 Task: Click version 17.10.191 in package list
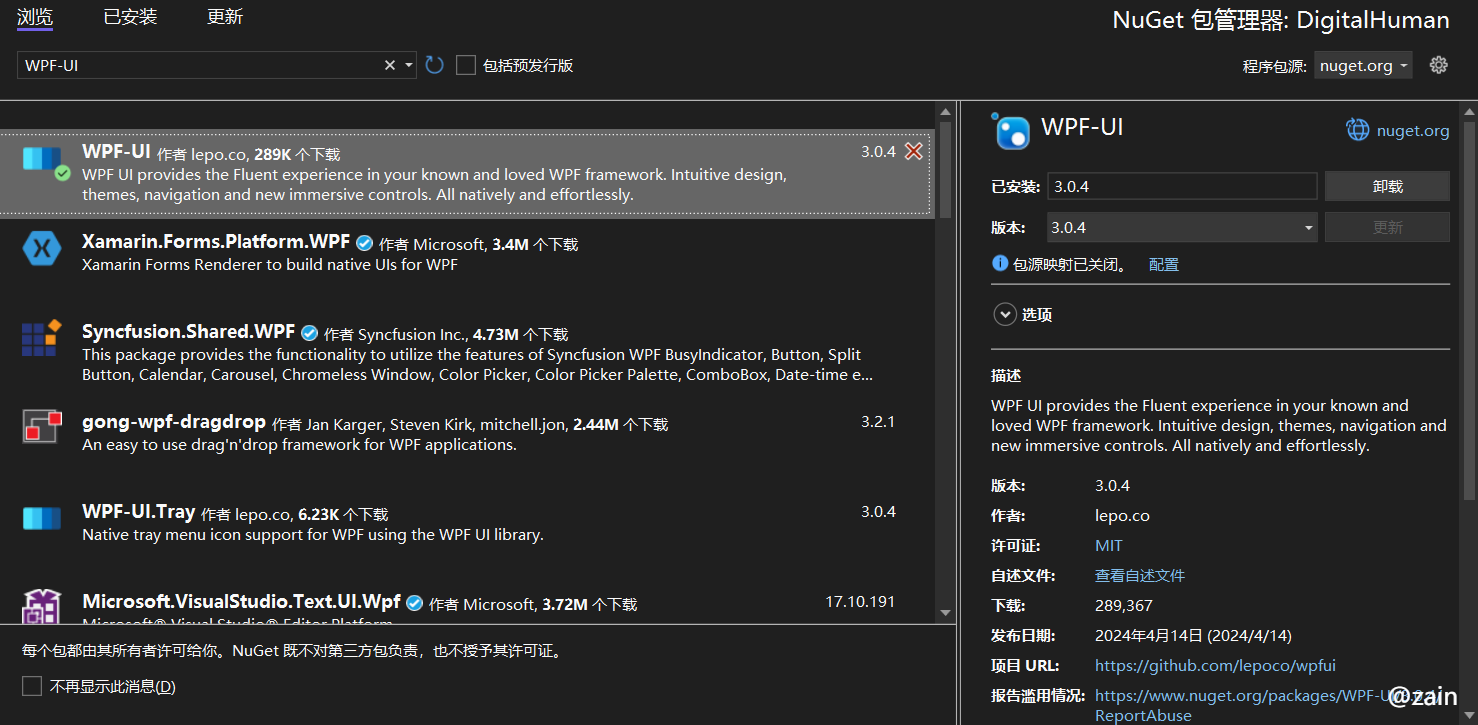(860, 601)
